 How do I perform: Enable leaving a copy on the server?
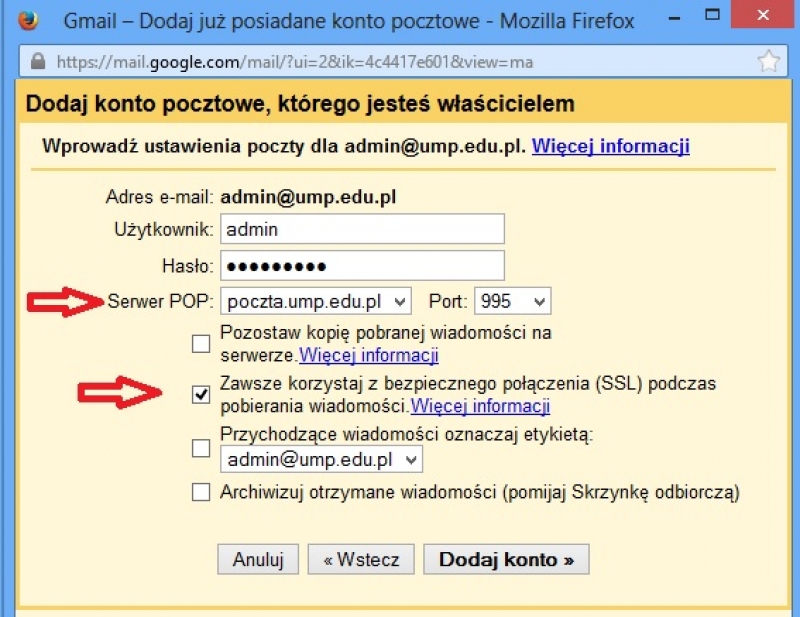201,344
